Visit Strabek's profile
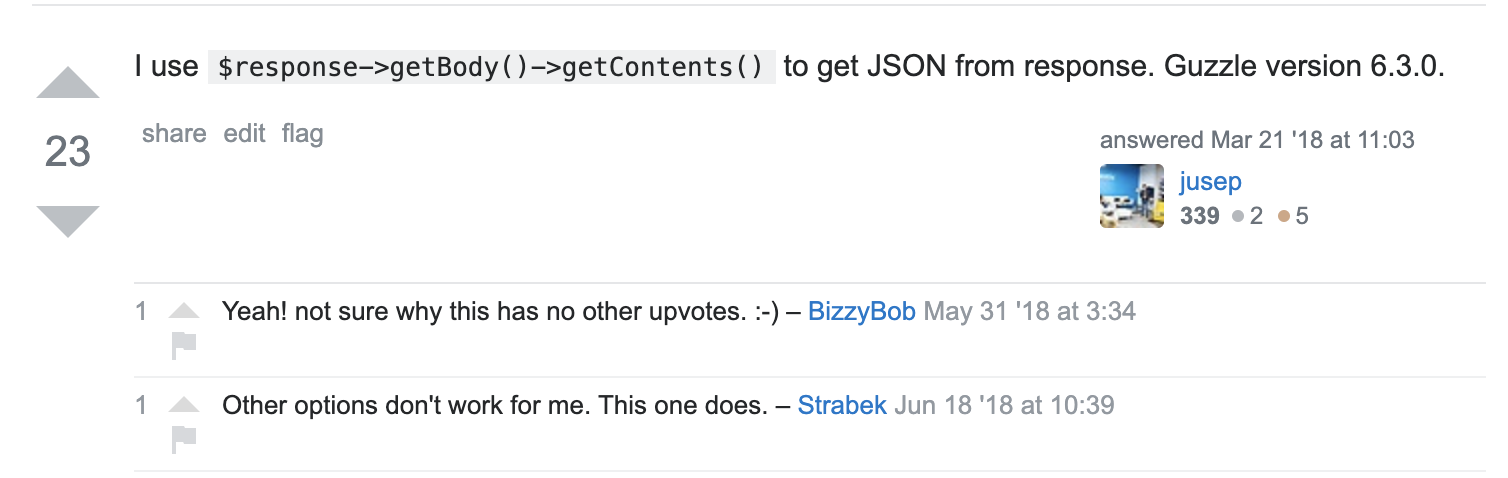Image resolution: width=1508 pixels, height=478 pixels. click(842, 405)
